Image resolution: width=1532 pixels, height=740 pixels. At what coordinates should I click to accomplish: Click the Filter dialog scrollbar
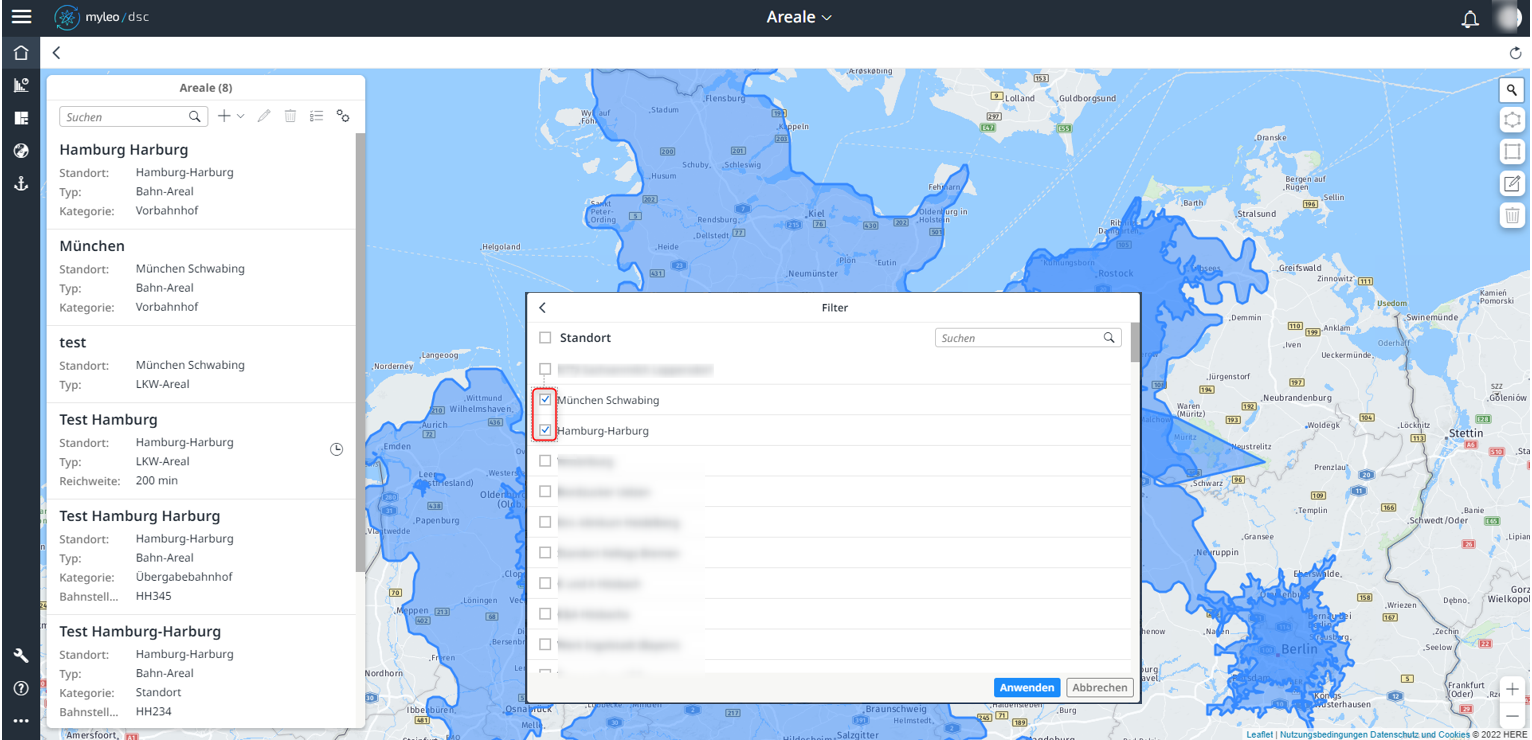pos(1135,342)
